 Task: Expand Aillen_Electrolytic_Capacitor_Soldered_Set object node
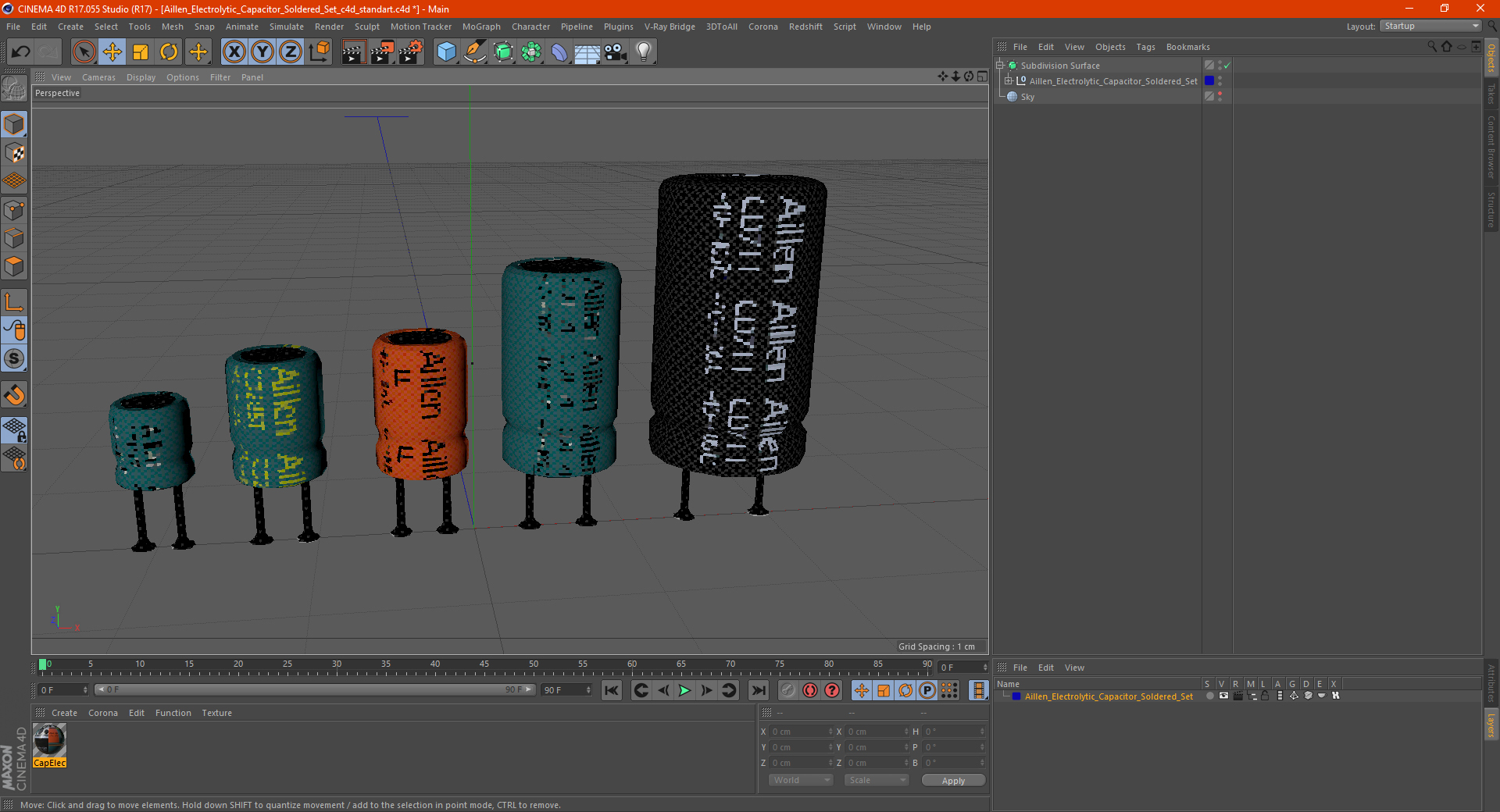click(x=1009, y=81)
